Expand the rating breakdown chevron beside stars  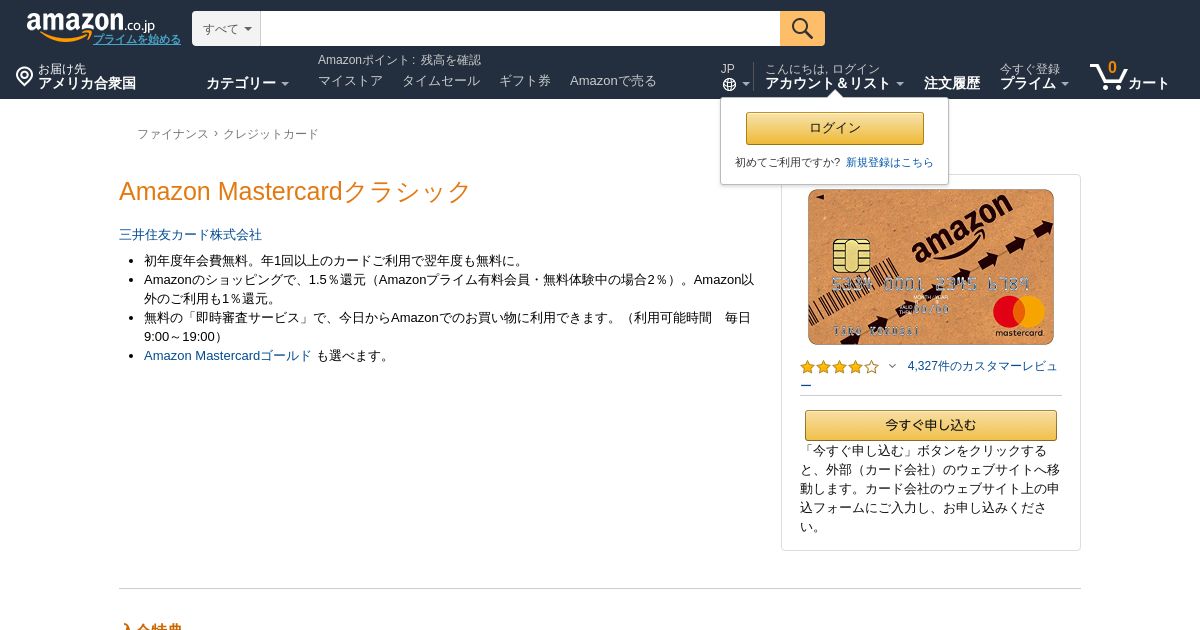(x=892, y=366)
